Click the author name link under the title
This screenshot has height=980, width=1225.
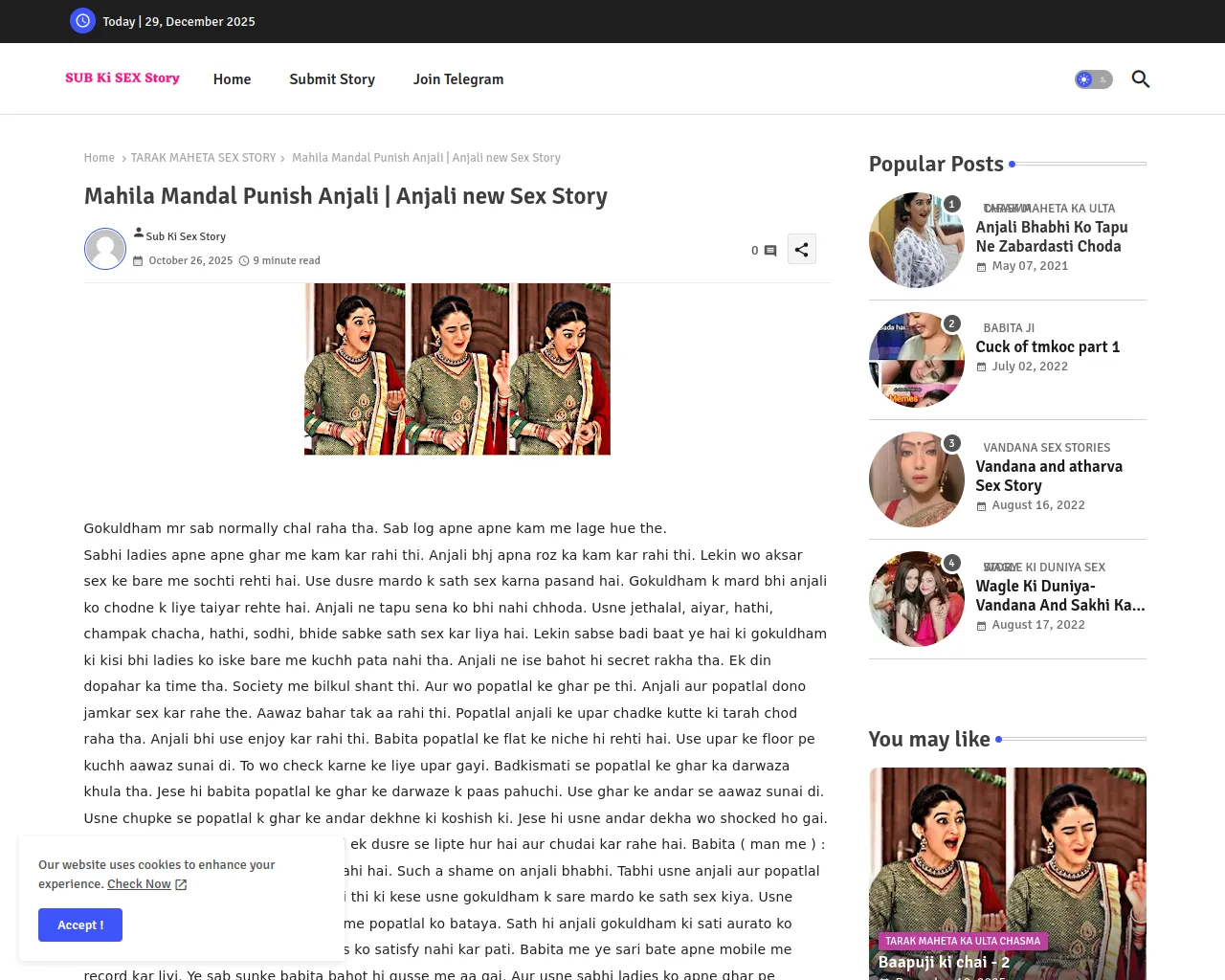click(x=186, y=236)
